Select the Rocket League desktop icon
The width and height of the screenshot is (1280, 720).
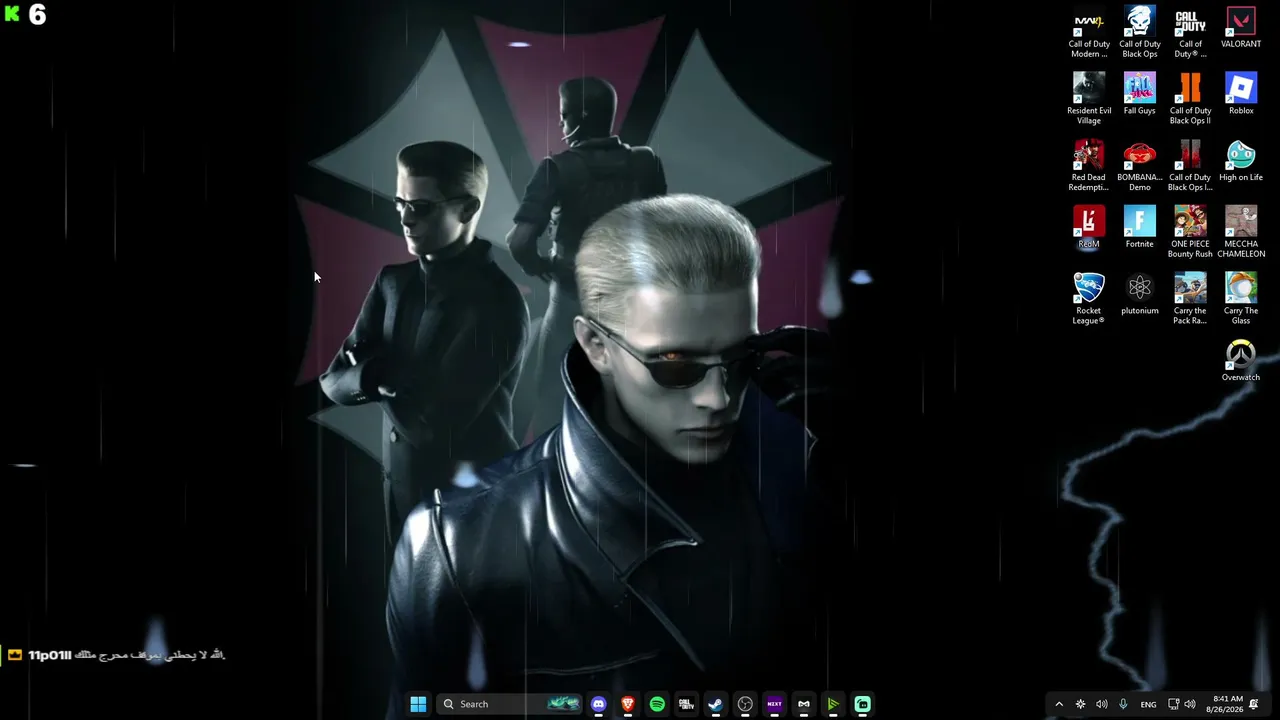1089,299
